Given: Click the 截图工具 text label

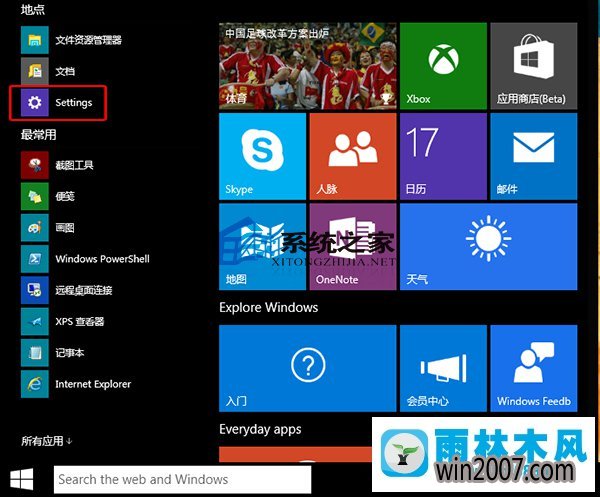Looking at the screenshot, I should pos(74,165).
